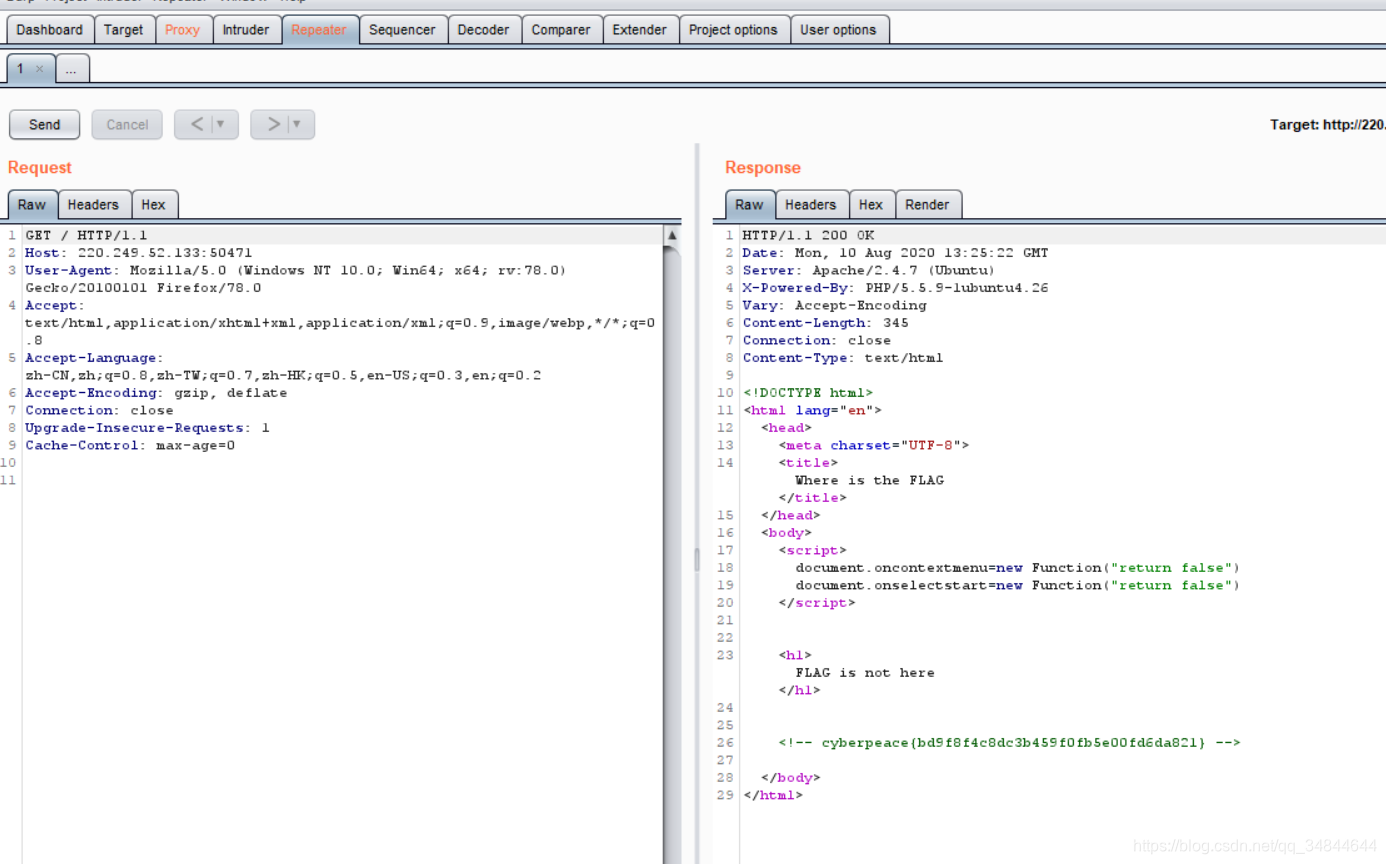
Task: Click the DOCTYPE html line
Action: (x=808, y=393)
